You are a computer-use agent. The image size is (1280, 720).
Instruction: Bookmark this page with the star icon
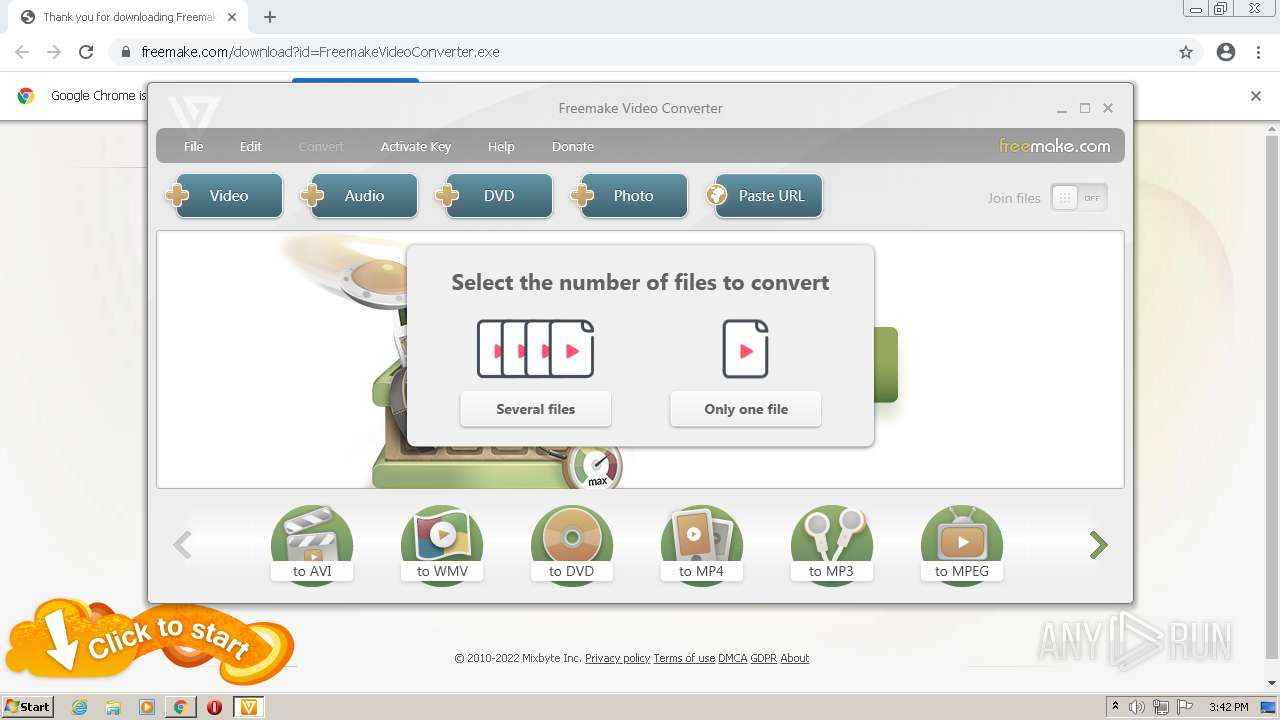[1186, 52]
